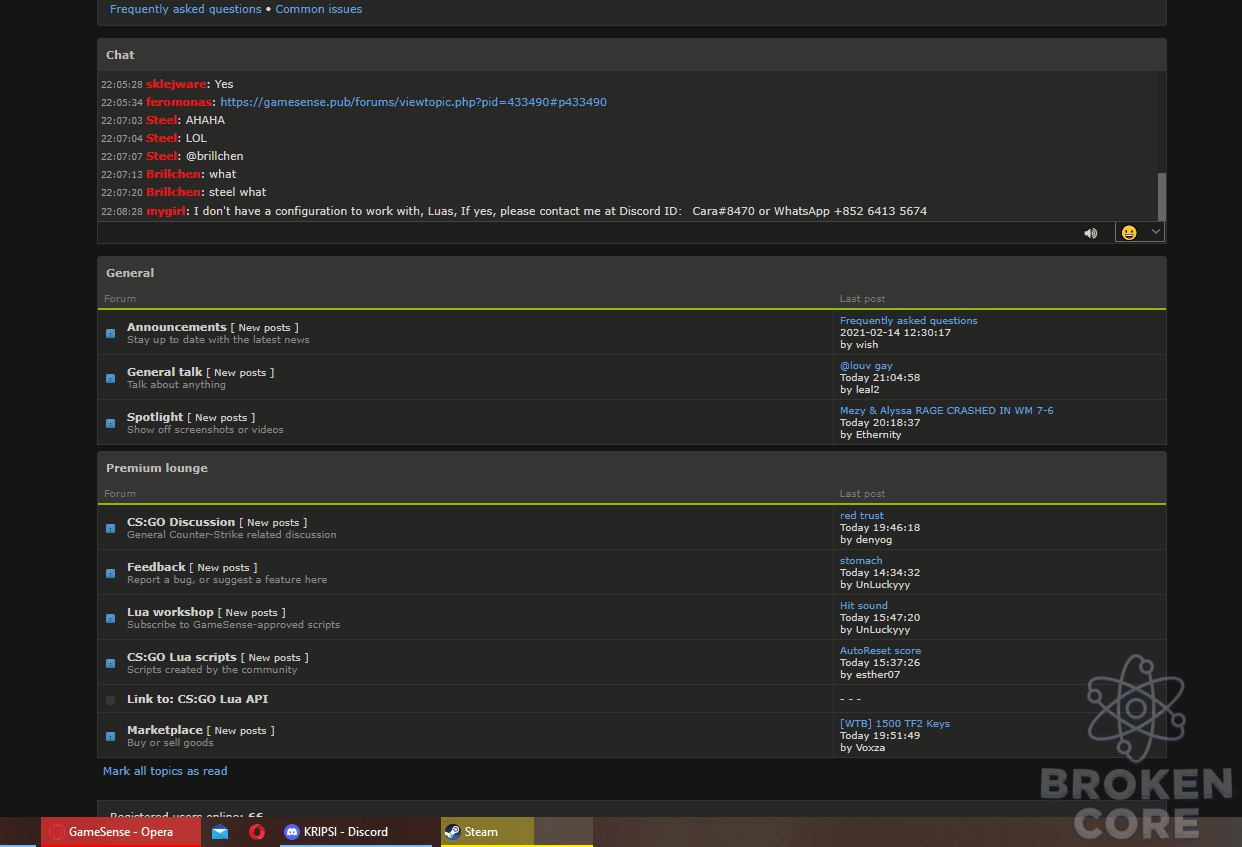Open the gamesense.pub viewtopic link in chat
This screenshot has width=1242, height=847.
(x=413, y=102)
